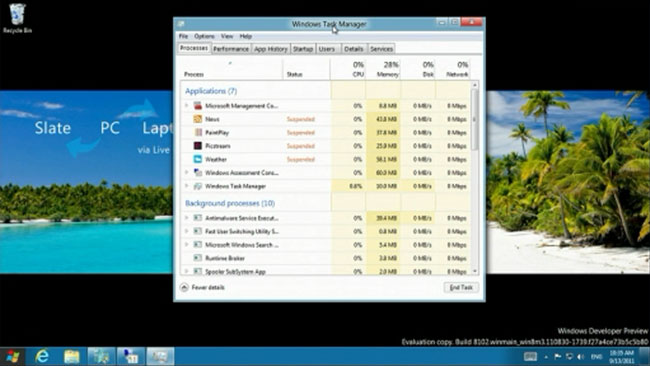Screen dimensions: 650x366
Task: Click the ENG input language indicator
Action: click(597, 357)
